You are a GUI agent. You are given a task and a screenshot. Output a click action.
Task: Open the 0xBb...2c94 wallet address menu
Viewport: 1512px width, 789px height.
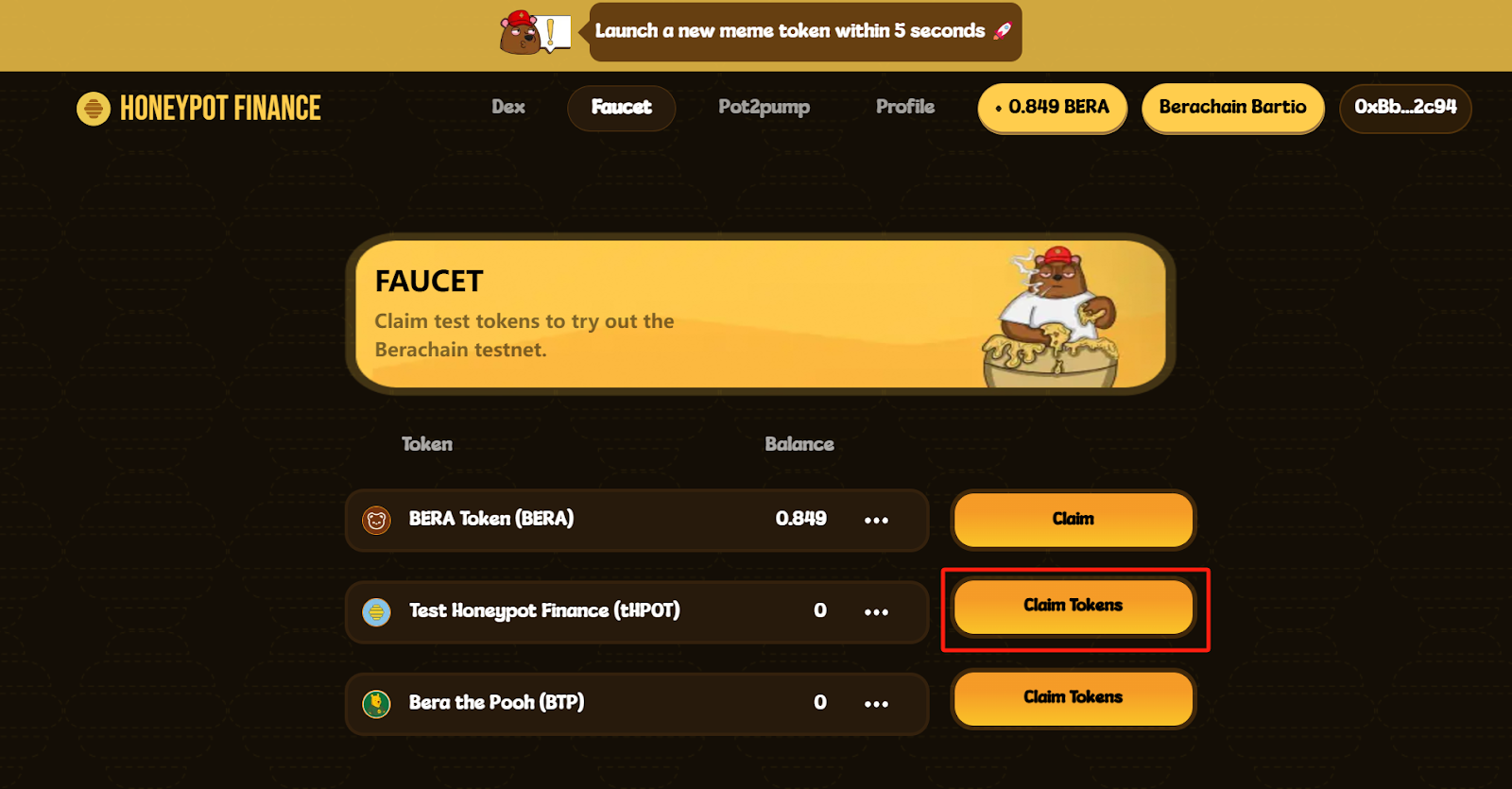point(1405,108)
